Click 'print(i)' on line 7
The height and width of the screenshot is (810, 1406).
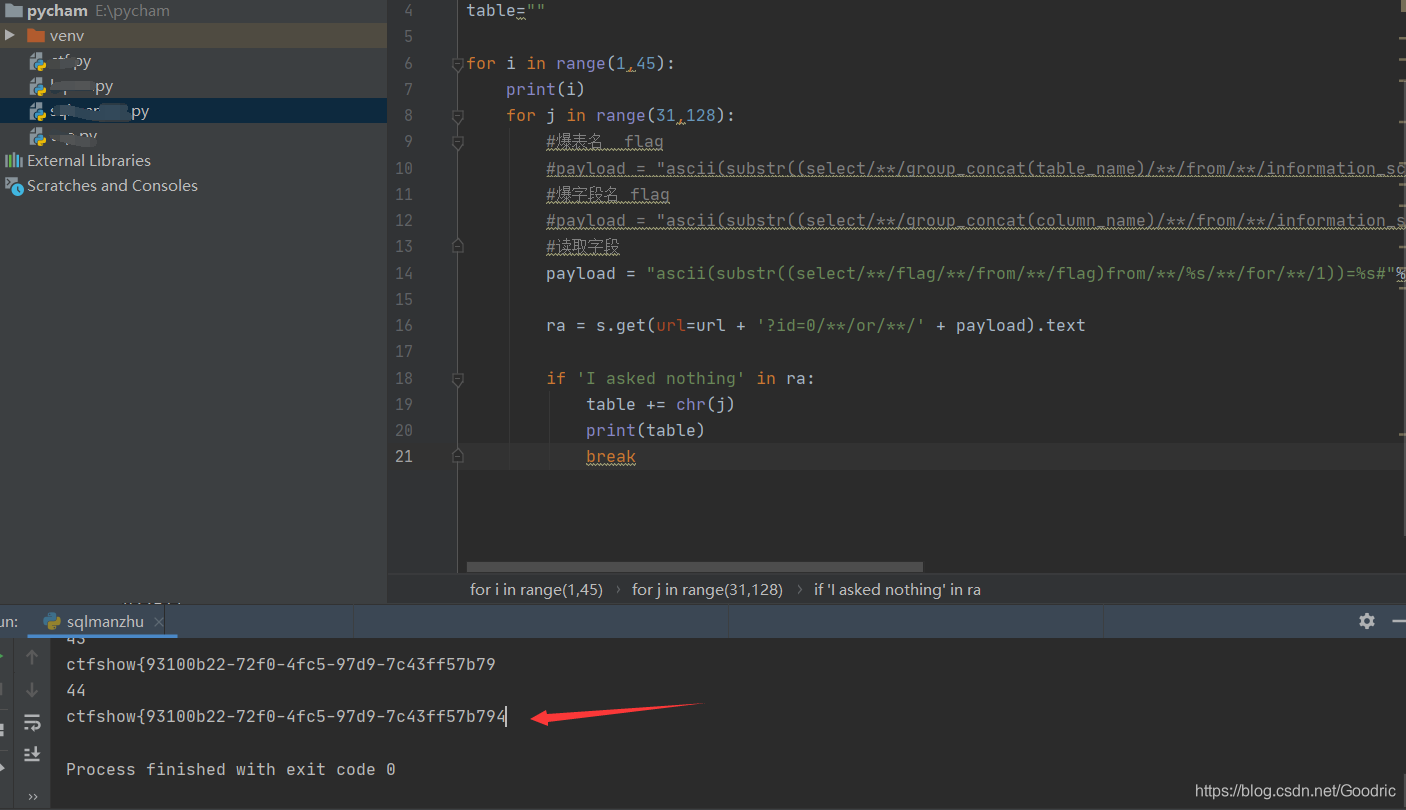(545, 89)
